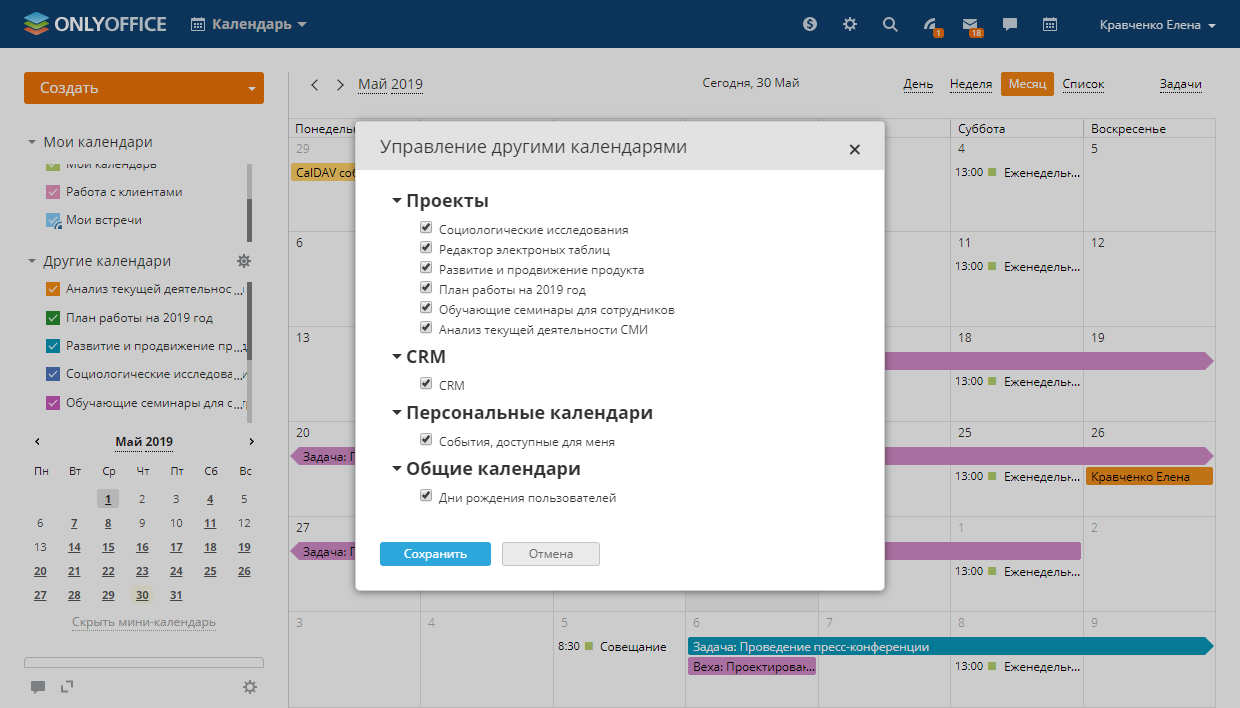Screen dimensions: 1240x708
Task: Click the orange Анализ текущей деятельности color box
Action: click(x=54, y=290)
